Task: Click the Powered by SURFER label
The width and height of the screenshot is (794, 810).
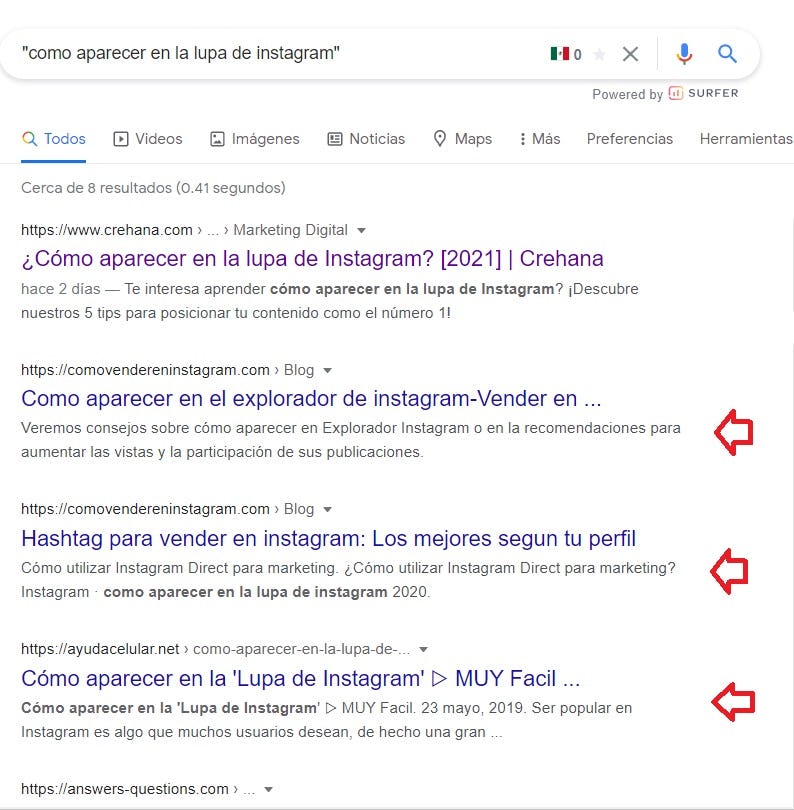Action: tap(665, 94)
